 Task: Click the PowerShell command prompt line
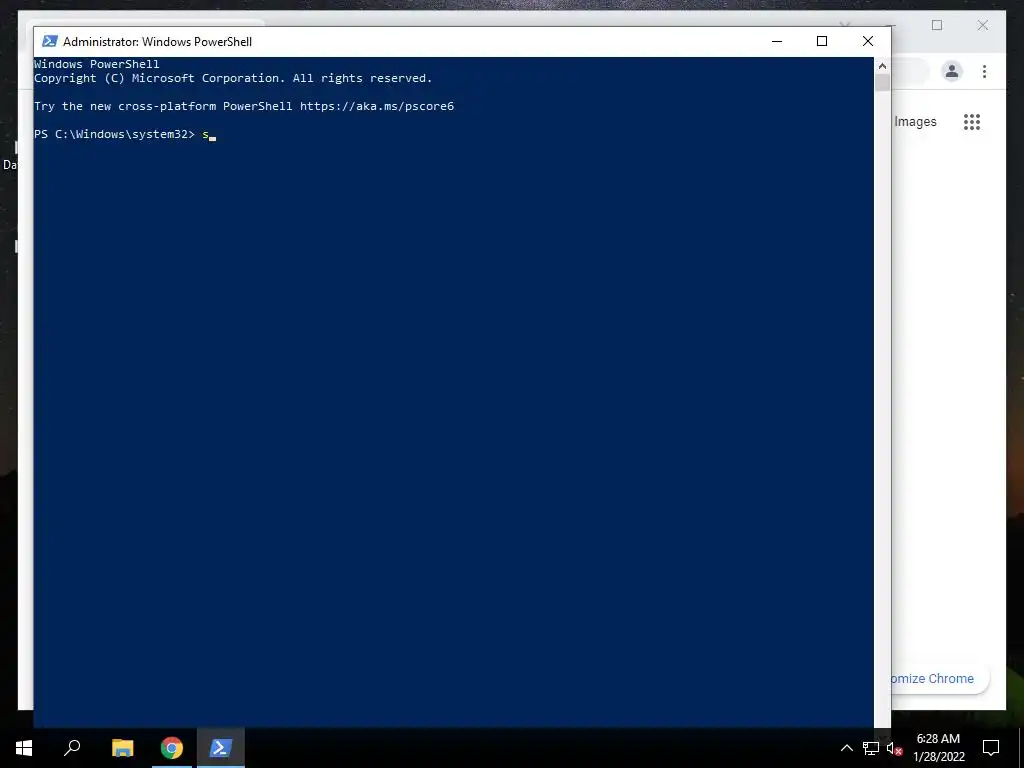tap(125, 135)
